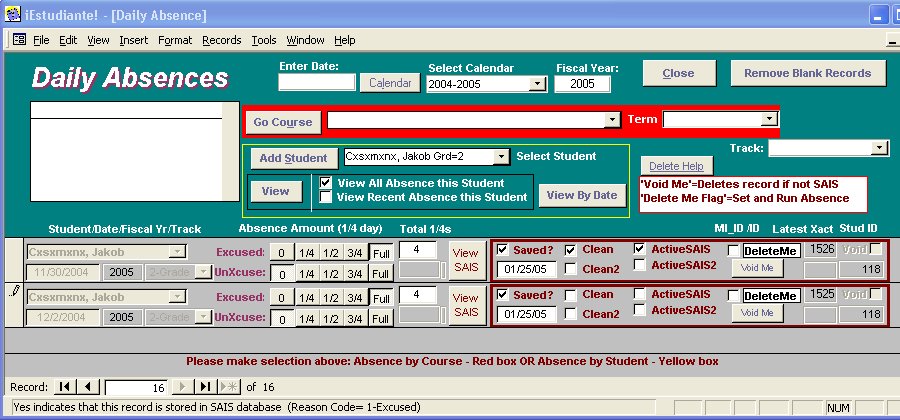The image size is (900, 420).
Task: Toggle ActiveSAIS checkbox on 11/30/2004 row
Action: click(x=640, y=249)
